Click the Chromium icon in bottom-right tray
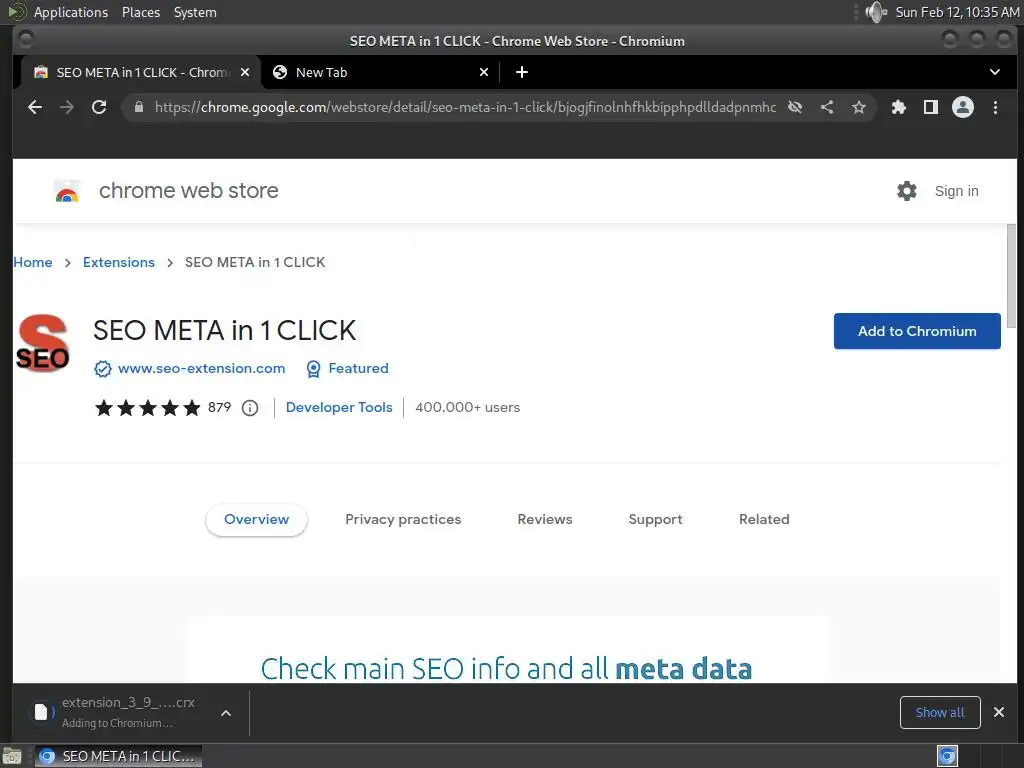The height and width of the screenshot is (768, 1024). pyautogui.click(x=947, y=756)
